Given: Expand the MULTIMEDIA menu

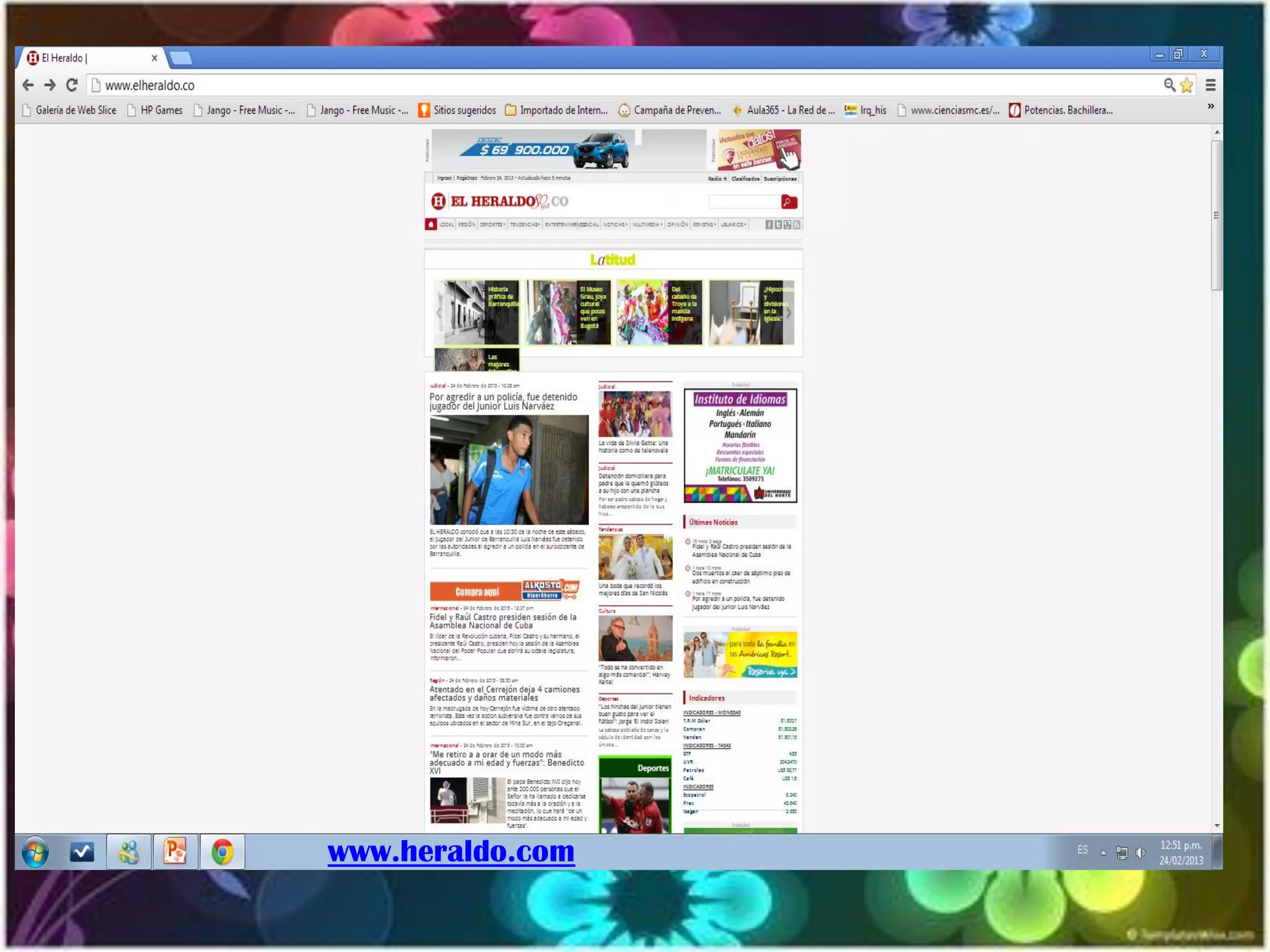Looking at the screenshot, I should coord(647,224).
